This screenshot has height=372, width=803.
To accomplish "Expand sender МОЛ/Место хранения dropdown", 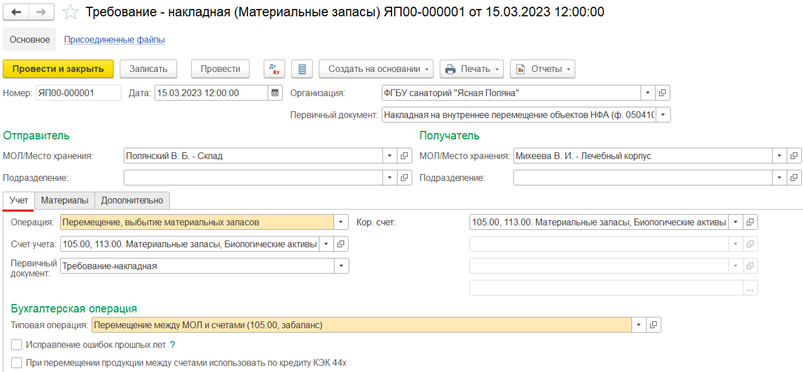I will [390, 156].
